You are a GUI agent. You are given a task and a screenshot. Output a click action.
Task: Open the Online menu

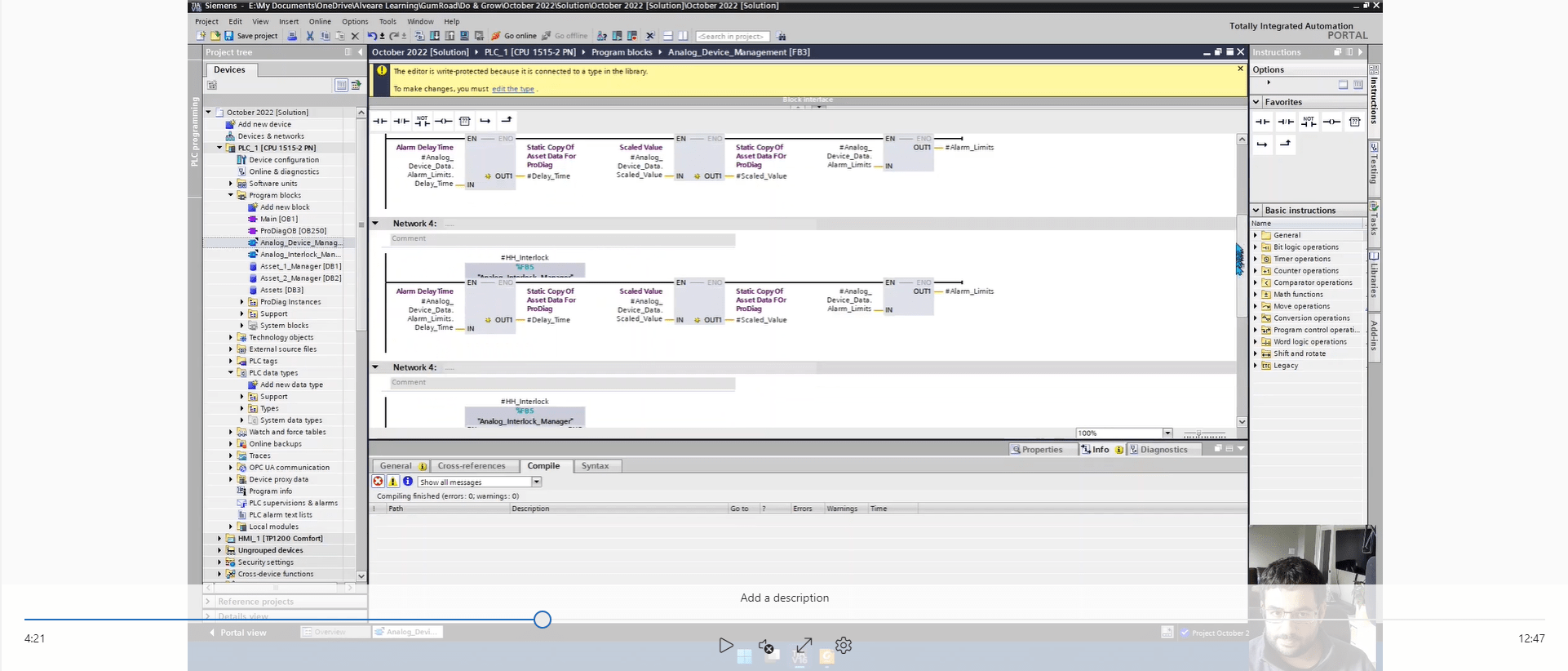point(320,21)
